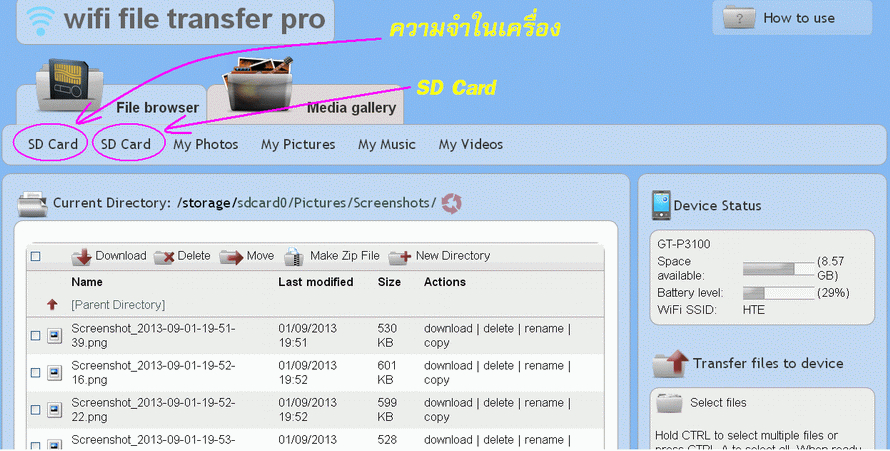Screen dimensions: 890x451
Task: Click the How to use help icon
Action: tap(739, 18)
